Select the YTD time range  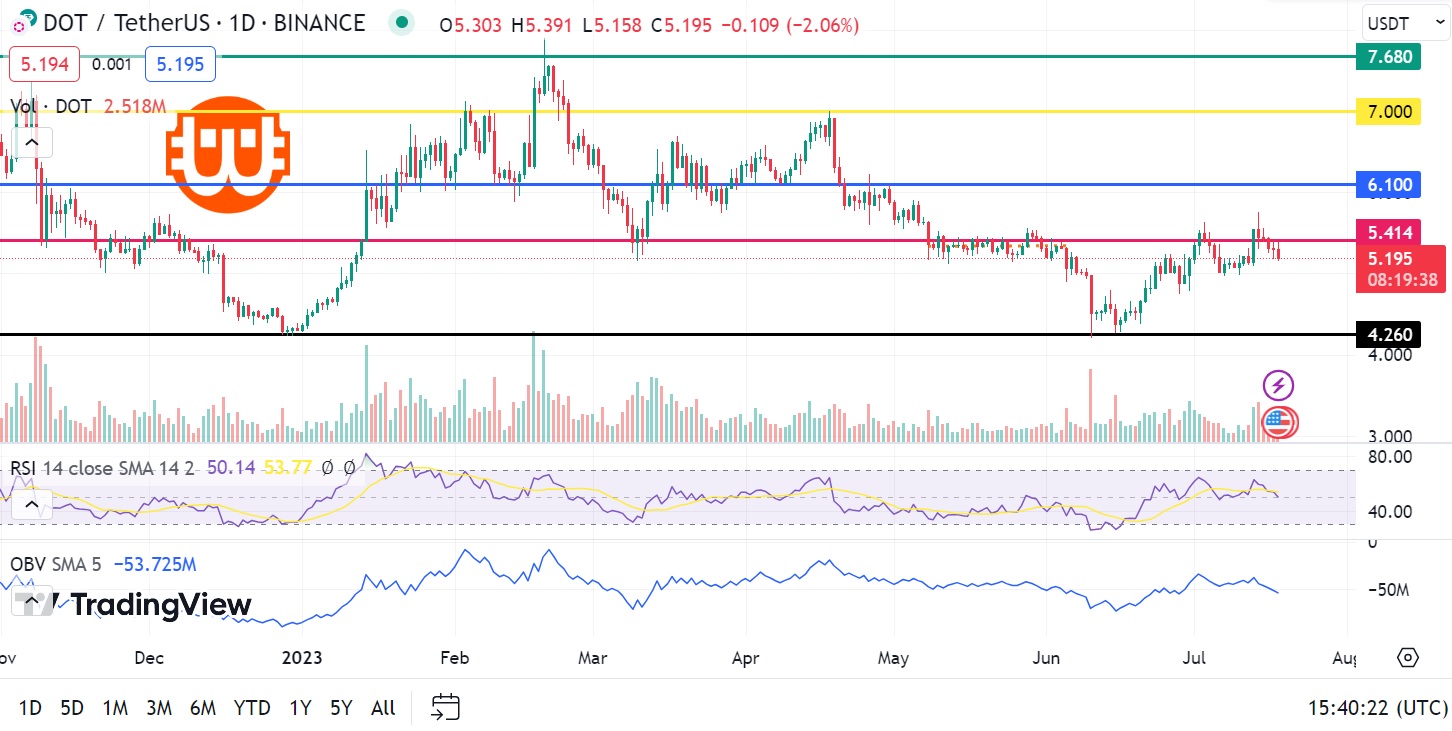click(x=252, y=708)
